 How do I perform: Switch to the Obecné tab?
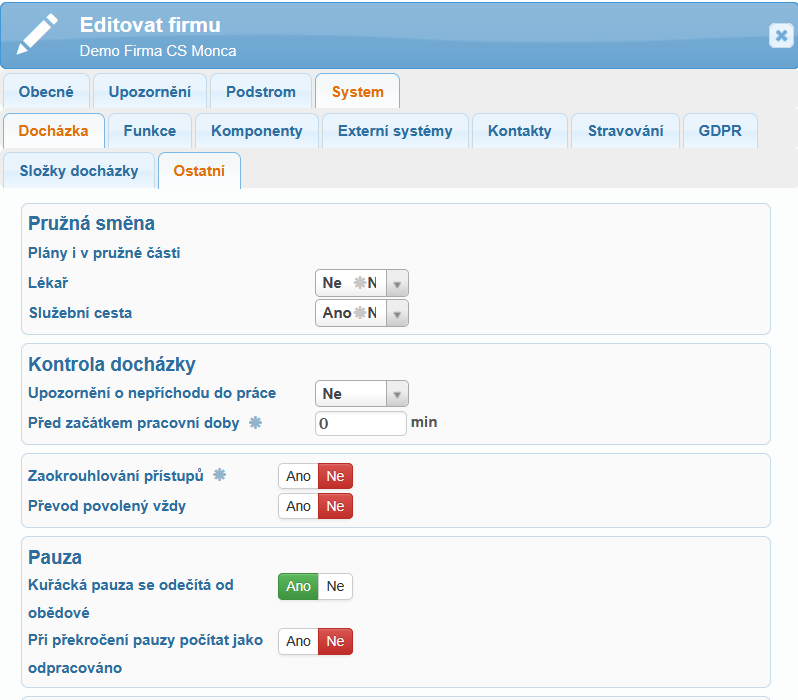tap(46, 92)
